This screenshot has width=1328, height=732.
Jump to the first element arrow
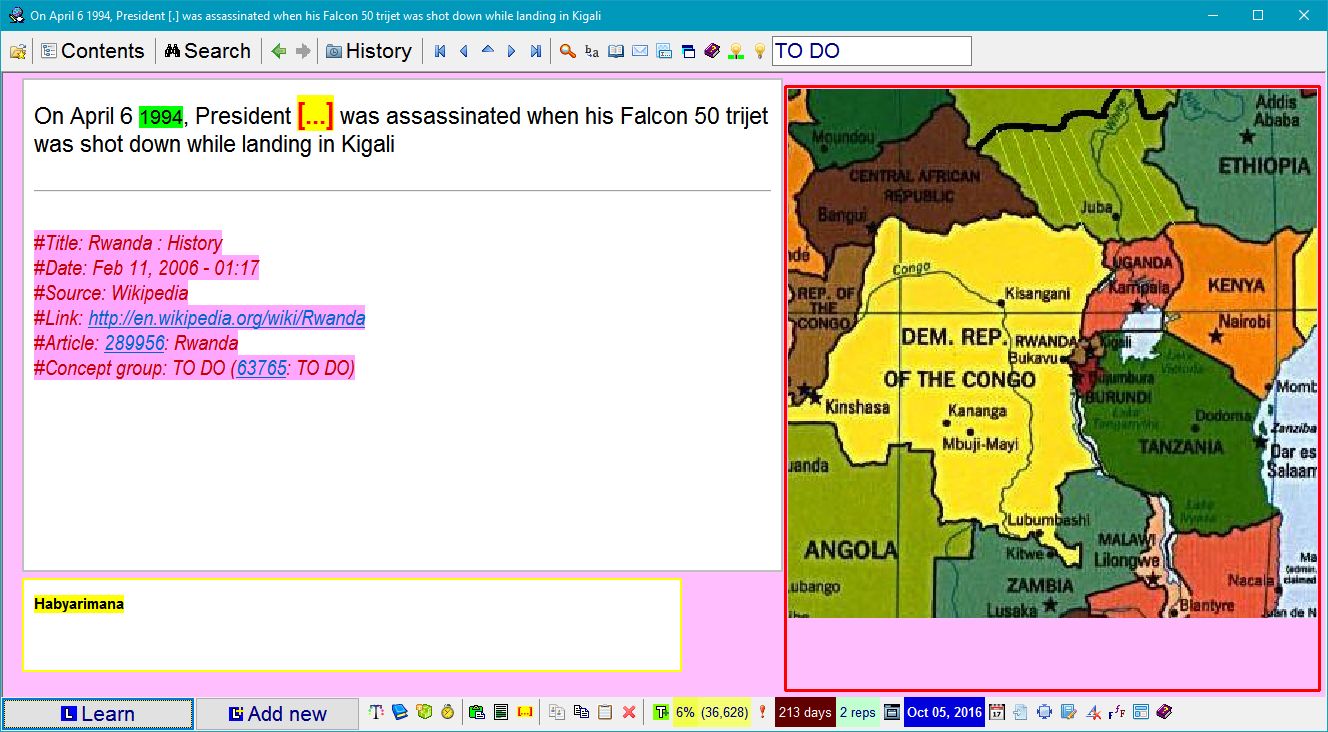[x=440, y=51]
